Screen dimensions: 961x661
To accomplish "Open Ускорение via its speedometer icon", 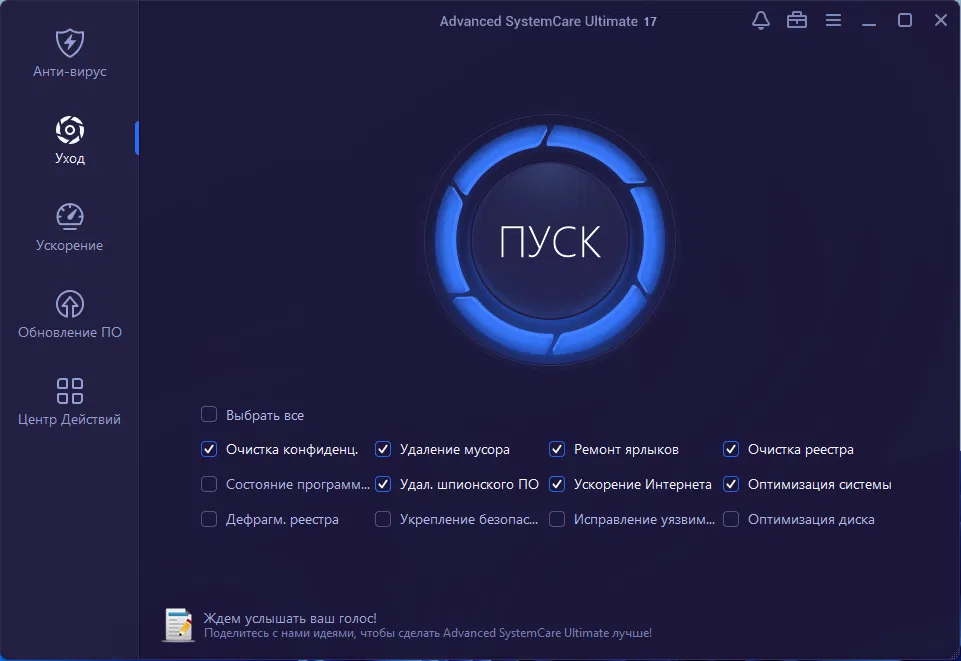I will pos(69,215).
